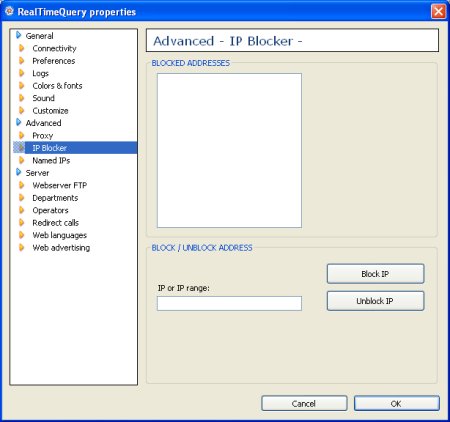Click the arrow icon beside Named IPs
This screenshot has height=422, width=450.
[x=22, y=160]
